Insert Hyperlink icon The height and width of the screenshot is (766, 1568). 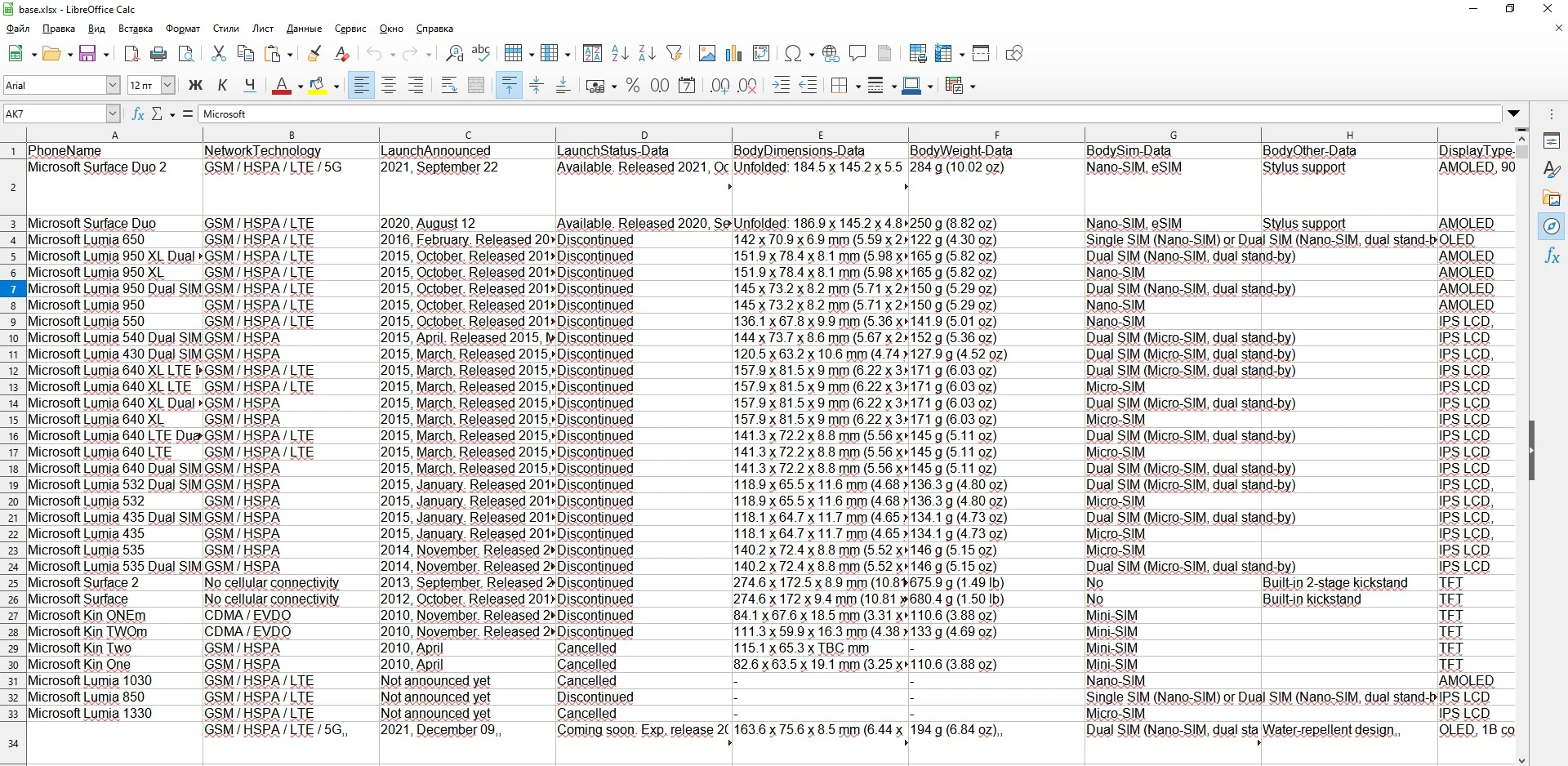coord(831,54)
